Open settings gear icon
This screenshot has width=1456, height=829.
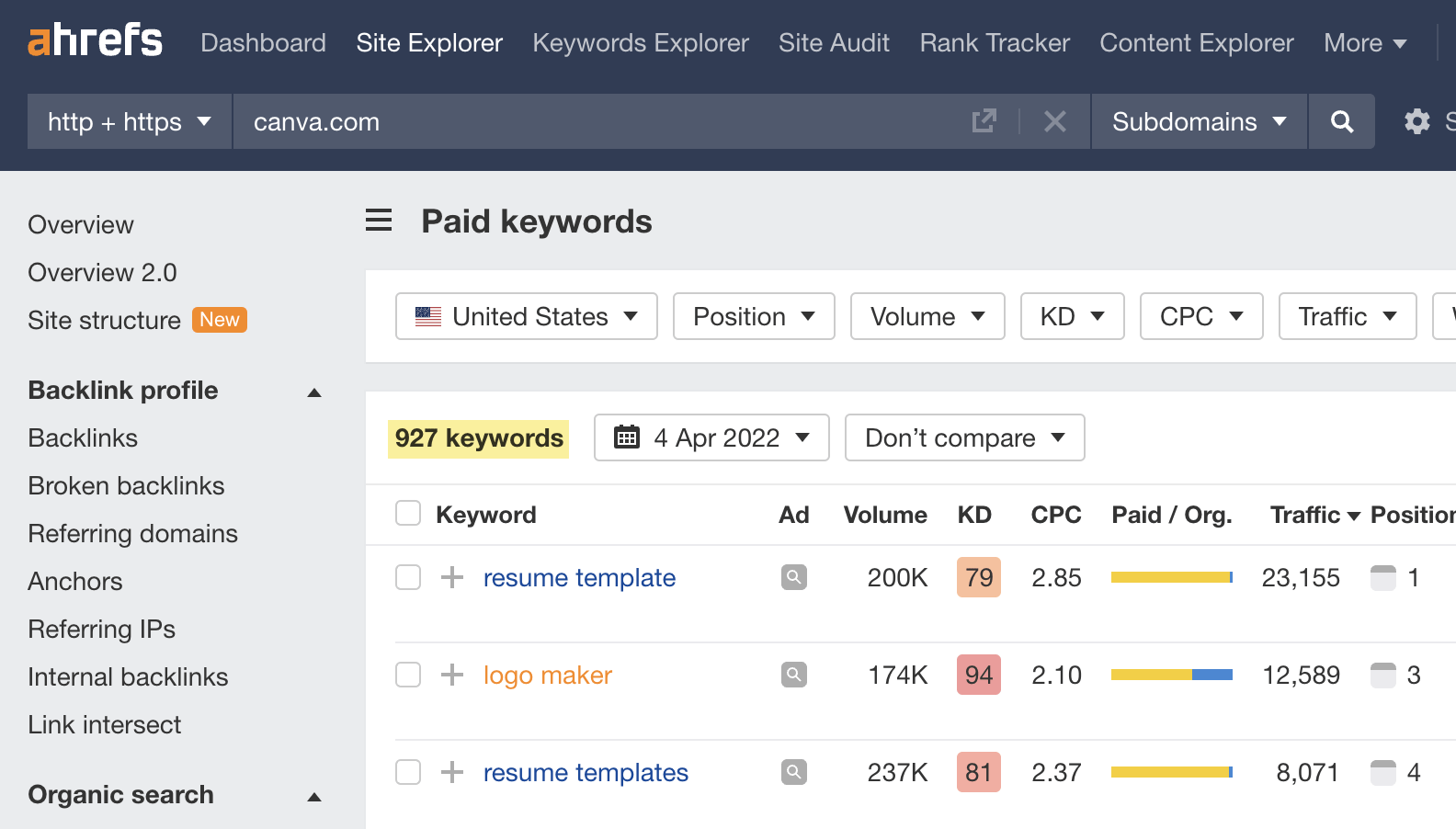click(x=1417, y=121)
